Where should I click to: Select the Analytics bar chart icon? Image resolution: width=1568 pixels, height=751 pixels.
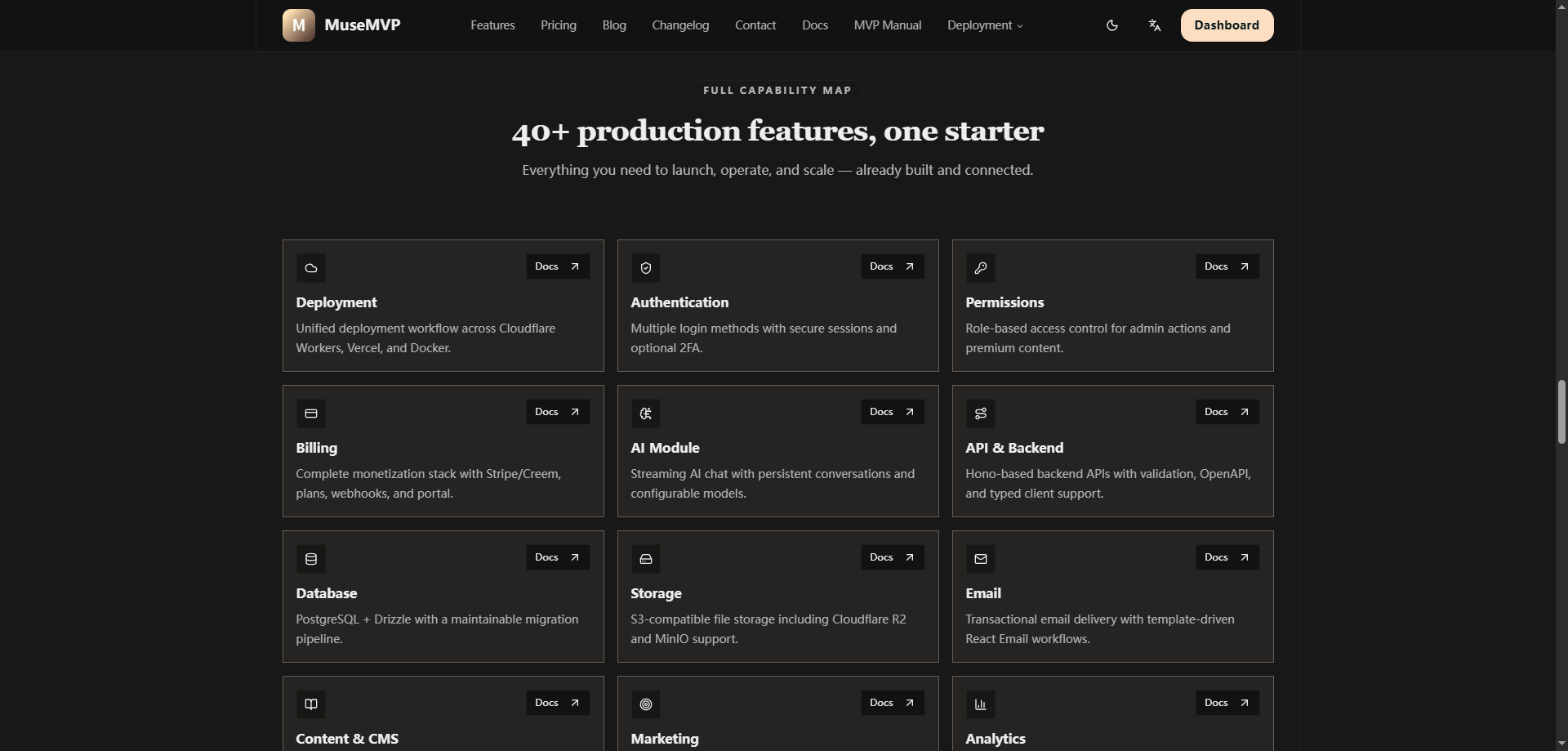coord(980,704)
